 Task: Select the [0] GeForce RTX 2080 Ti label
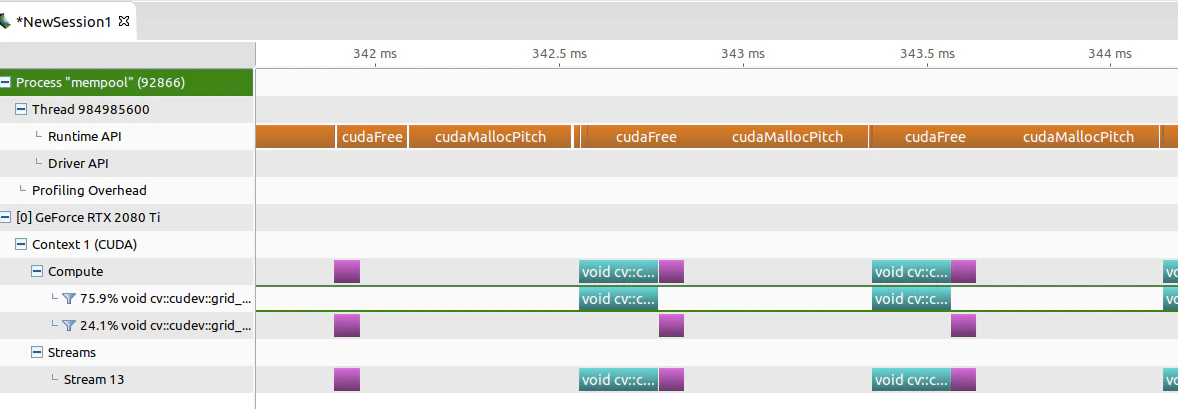coord(88,218)
